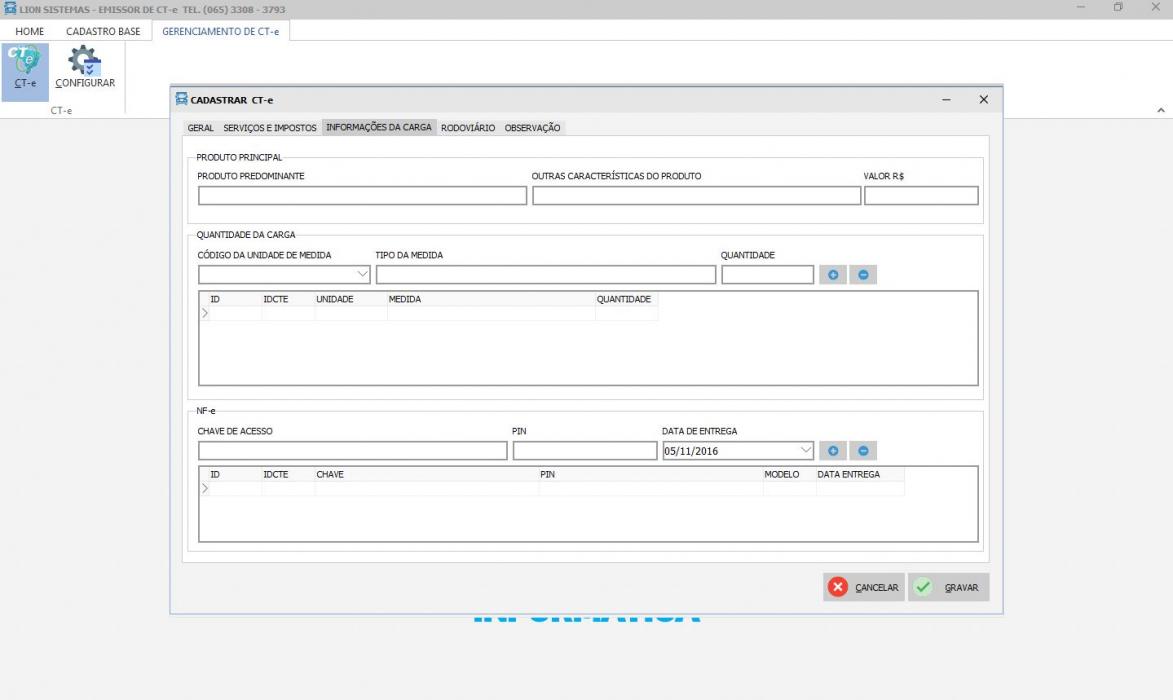Click the green checkmark Gravar icon
1173x700 pixels.
pyautogui.click(x=924, y=587)
